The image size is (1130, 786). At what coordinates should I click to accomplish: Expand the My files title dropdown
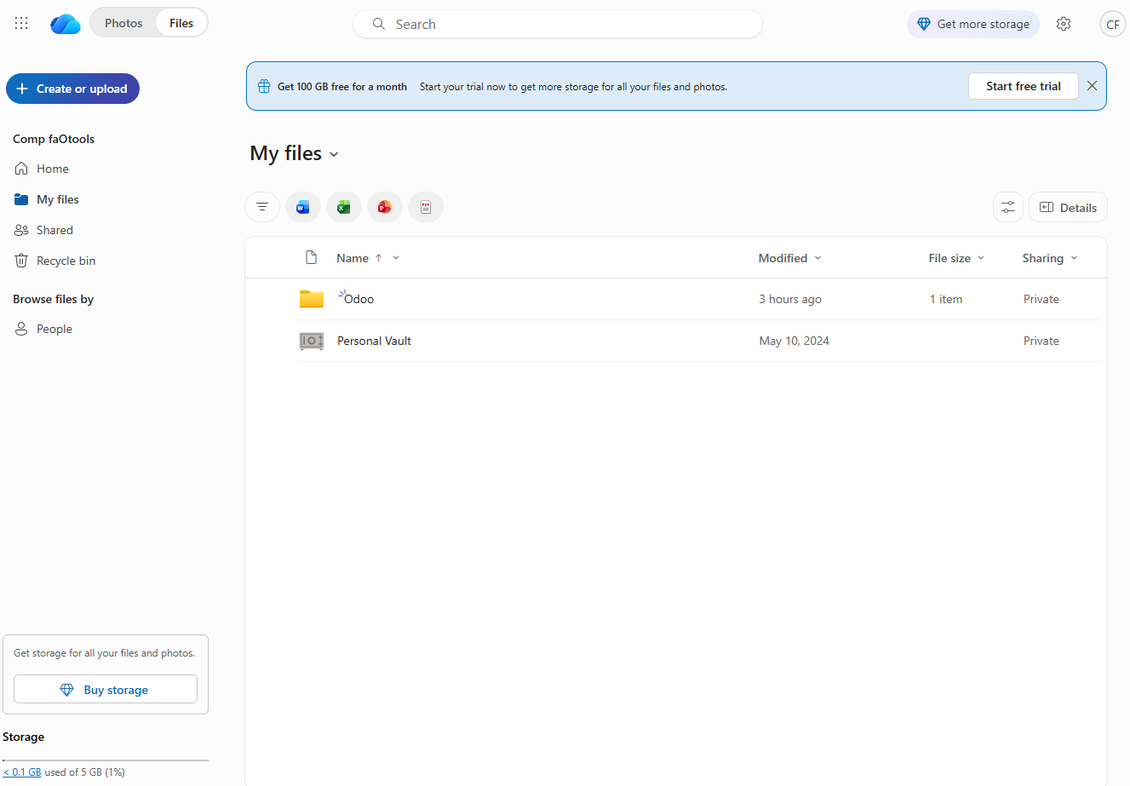334,154
